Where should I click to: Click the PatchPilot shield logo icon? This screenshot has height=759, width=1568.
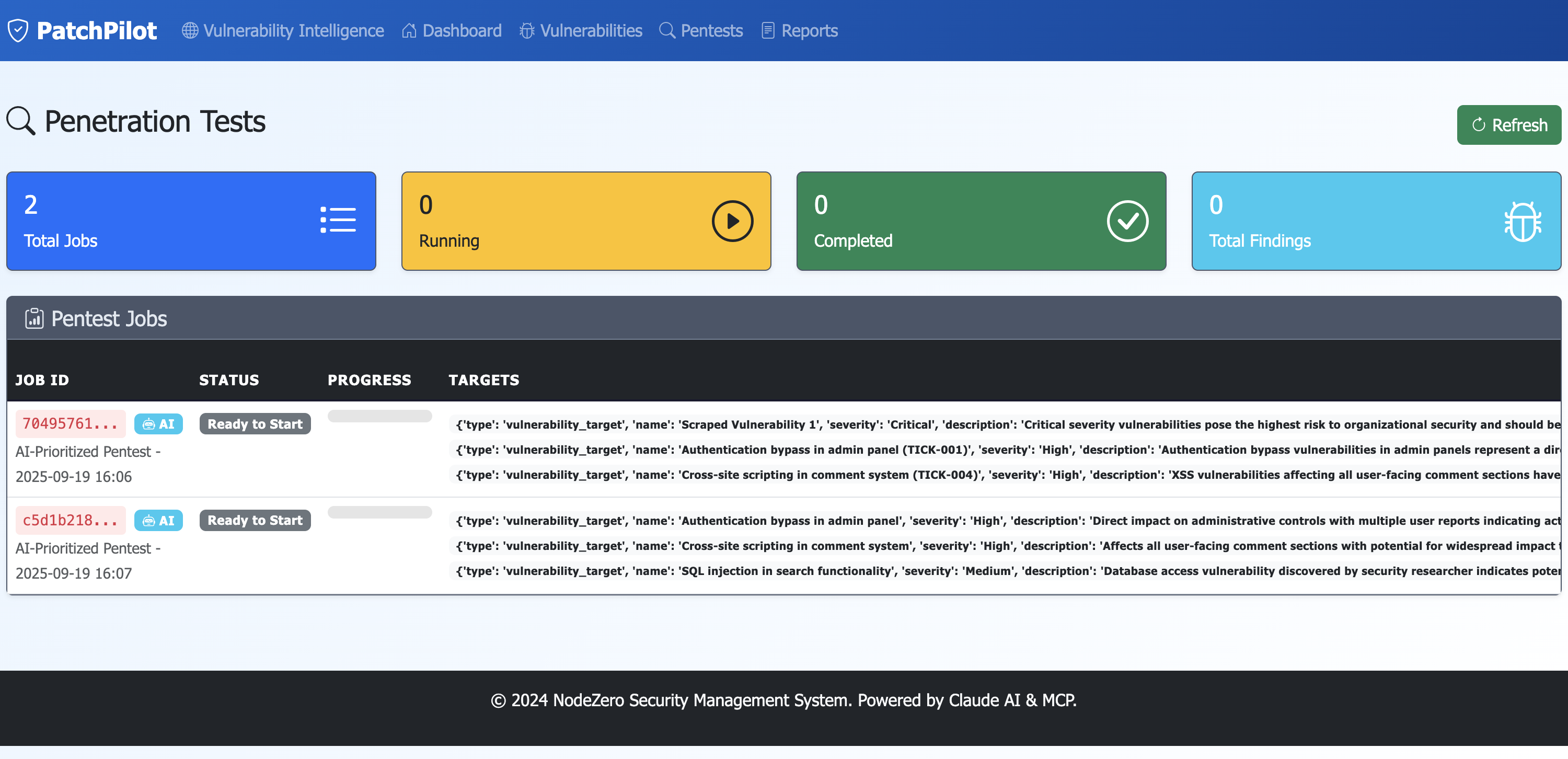(18, 30)
